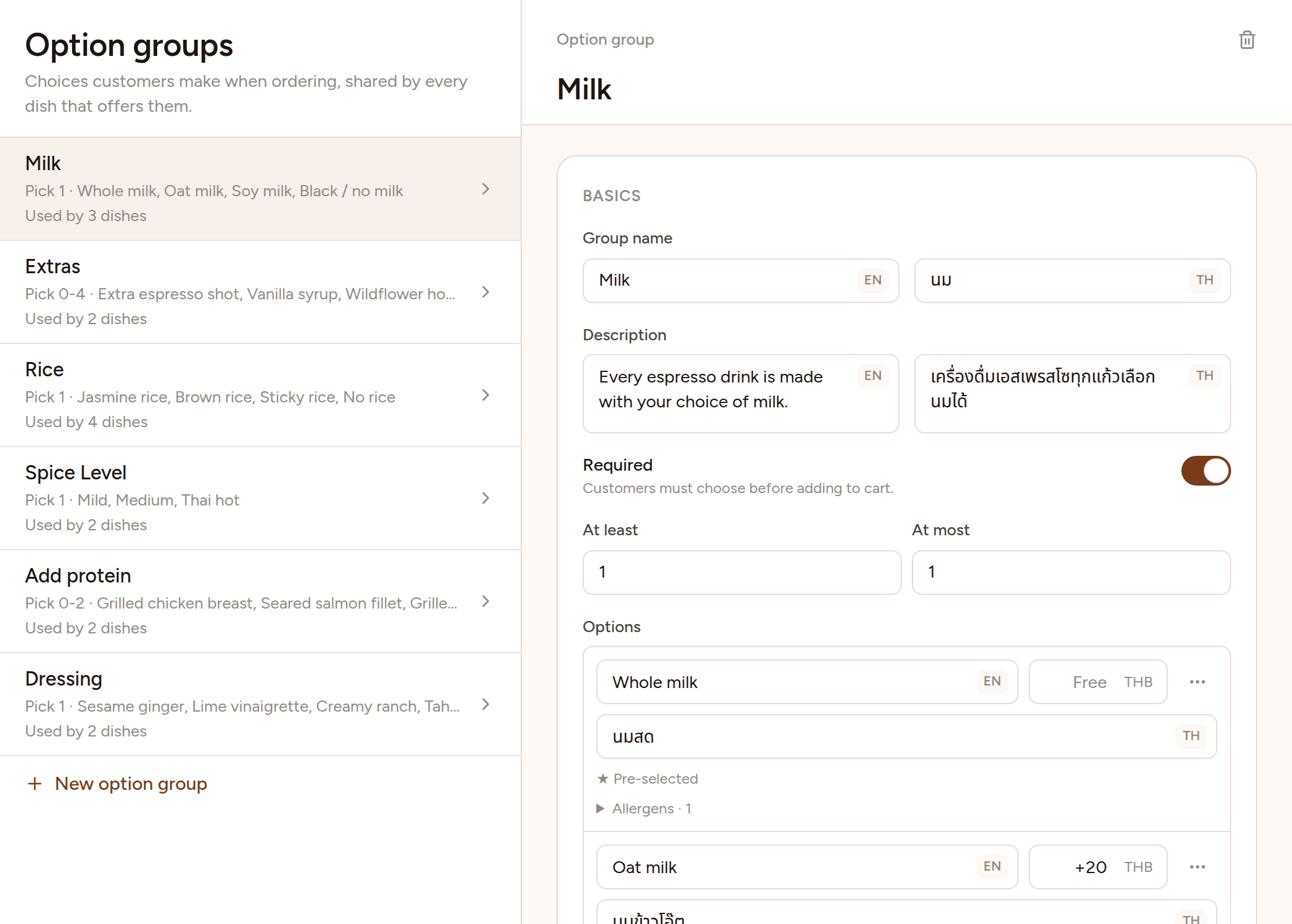The width and height of the screenshot is (1292, 924).
Task: Open more actions for Whole milk option
Action: tap(1197, 682)
